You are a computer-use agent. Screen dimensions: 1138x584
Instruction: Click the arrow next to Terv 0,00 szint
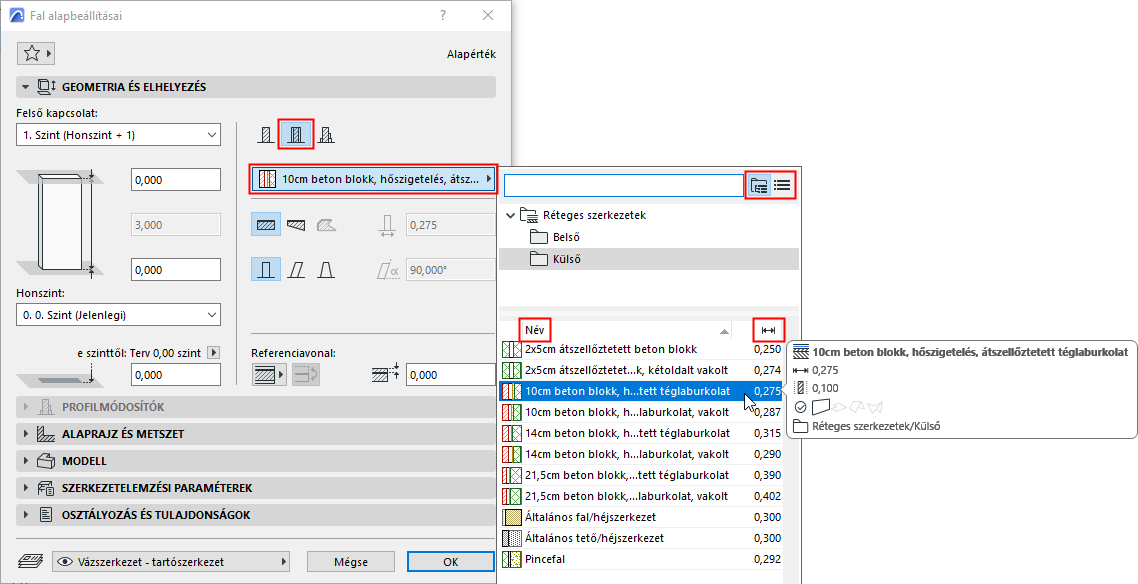pyautogui.click(x=213, y=353)
